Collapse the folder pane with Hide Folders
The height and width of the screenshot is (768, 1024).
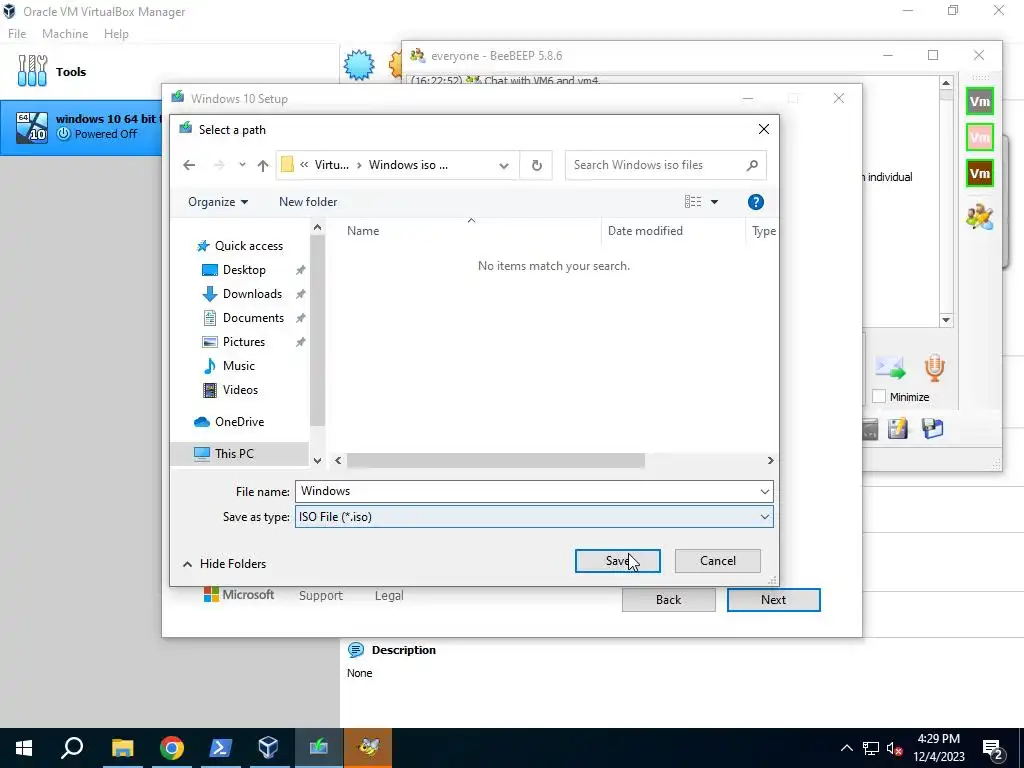coord(224,564)
